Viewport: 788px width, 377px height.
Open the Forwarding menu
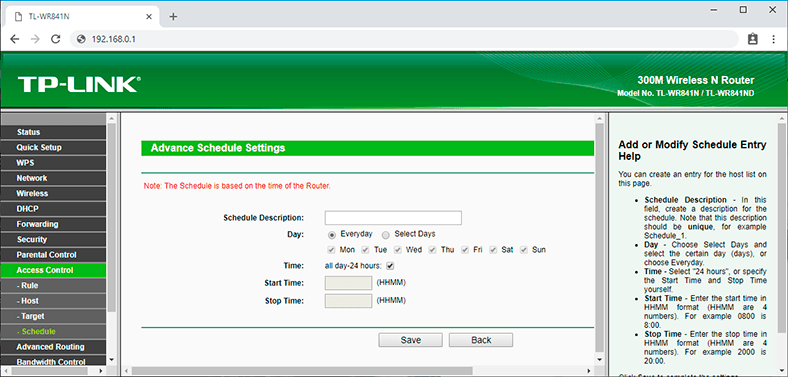pos(53,224)
